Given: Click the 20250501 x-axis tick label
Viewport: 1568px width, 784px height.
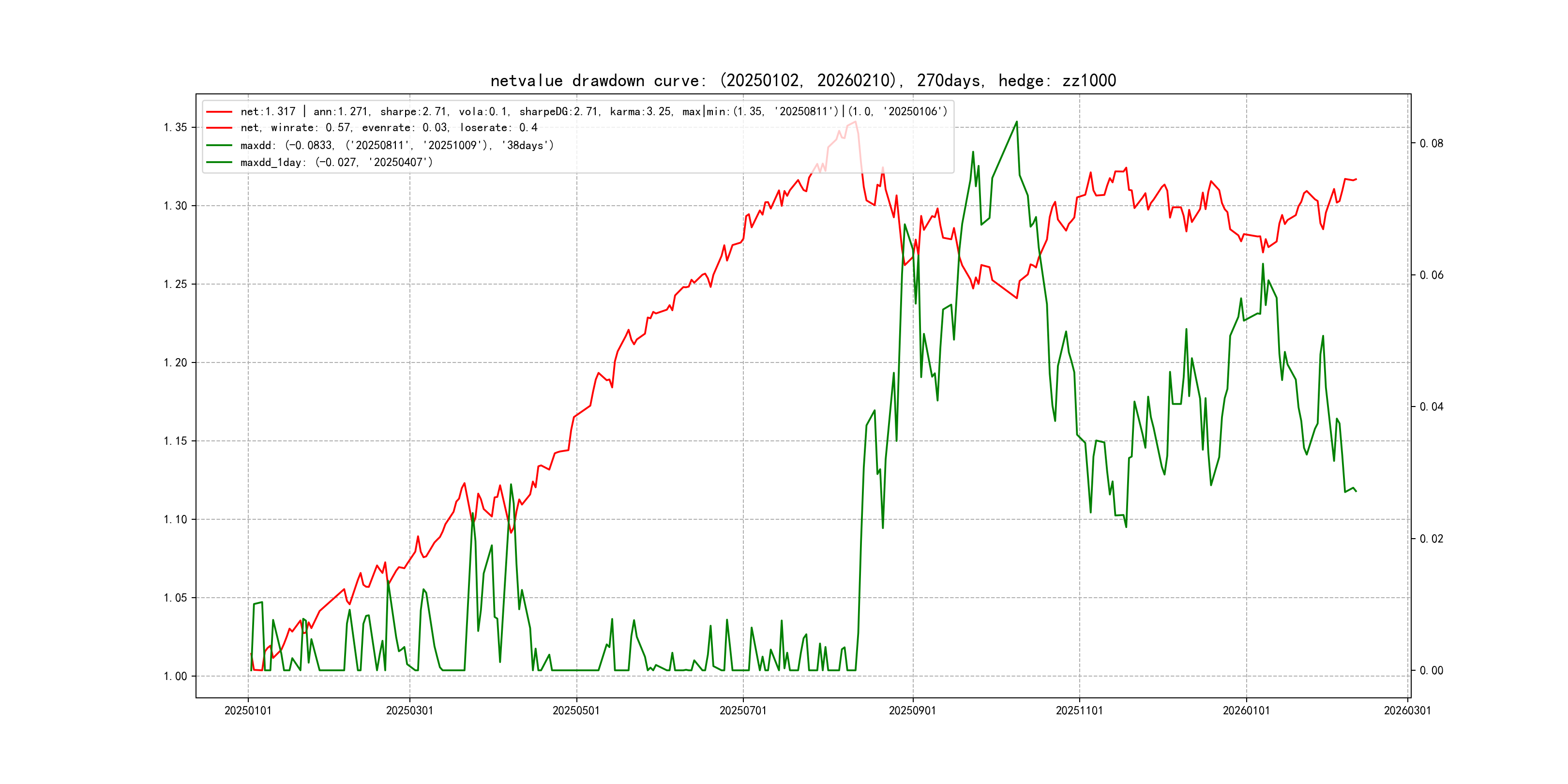Looking at the screenshot, I should tap(576, 711).
